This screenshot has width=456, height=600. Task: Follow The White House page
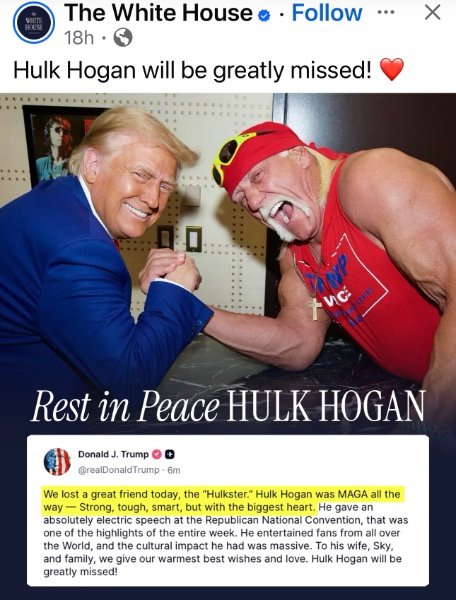coord(327,13)
